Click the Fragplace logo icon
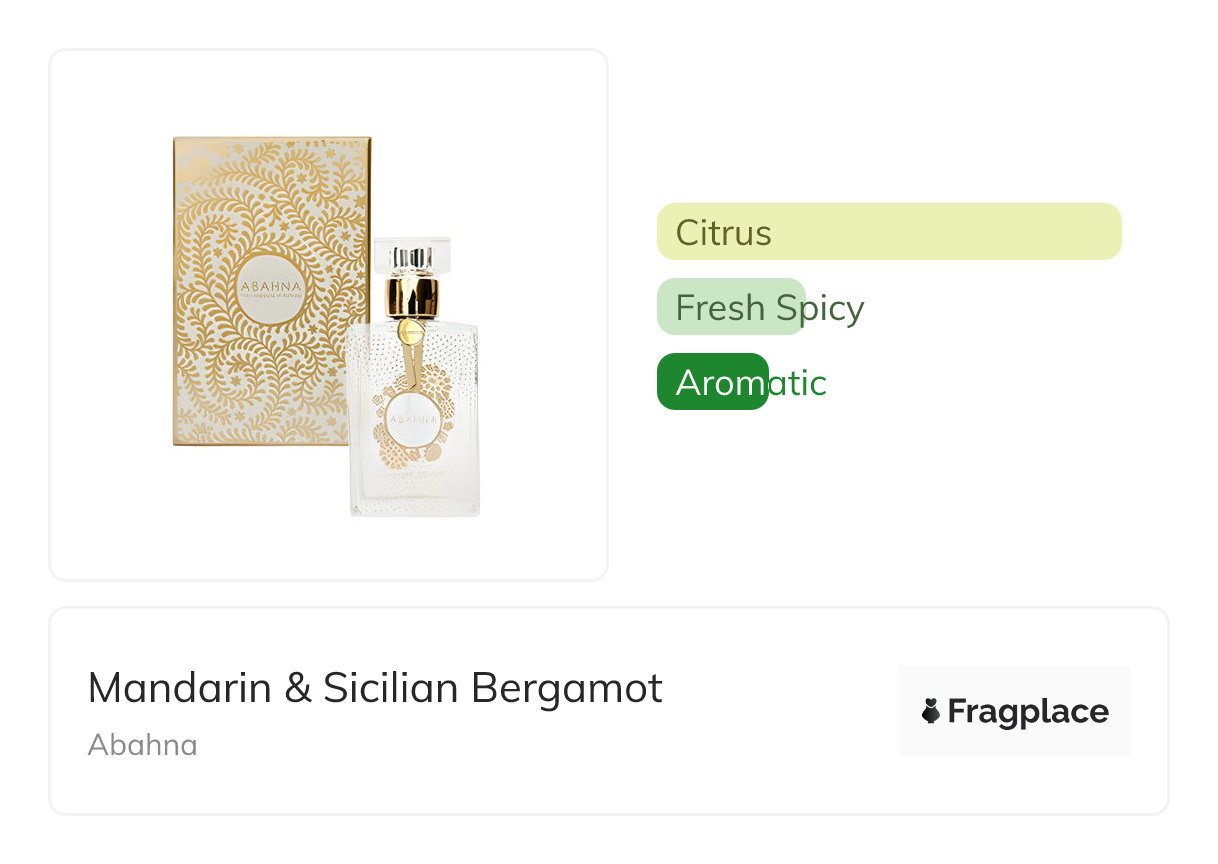The width and height of the screenshot is (1218, 864). click(931, 711)
